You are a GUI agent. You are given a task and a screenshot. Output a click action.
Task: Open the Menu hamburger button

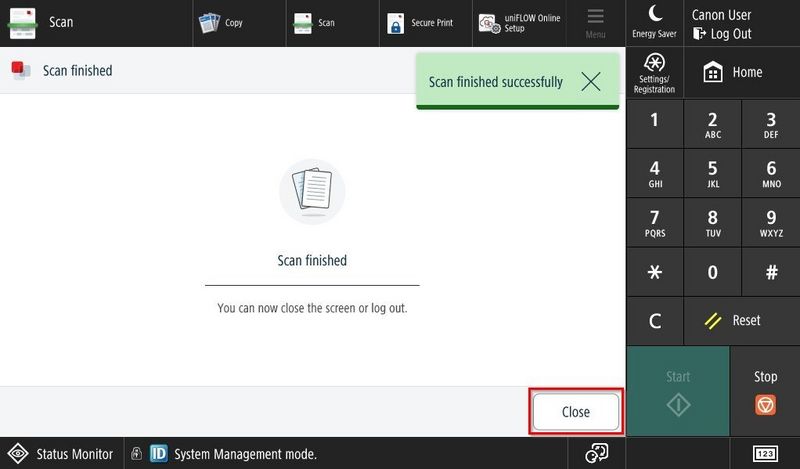[x=596, y=22]
